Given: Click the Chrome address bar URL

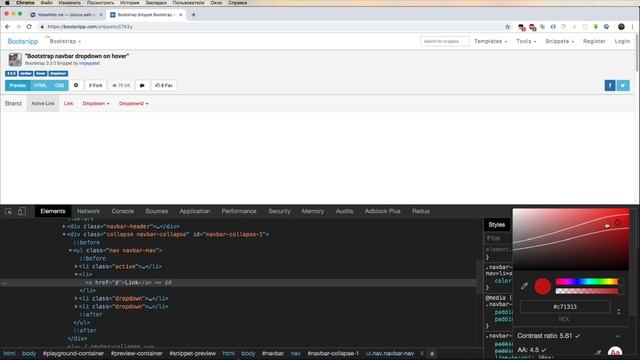Looking at the screenshot, I should [90, 27].
